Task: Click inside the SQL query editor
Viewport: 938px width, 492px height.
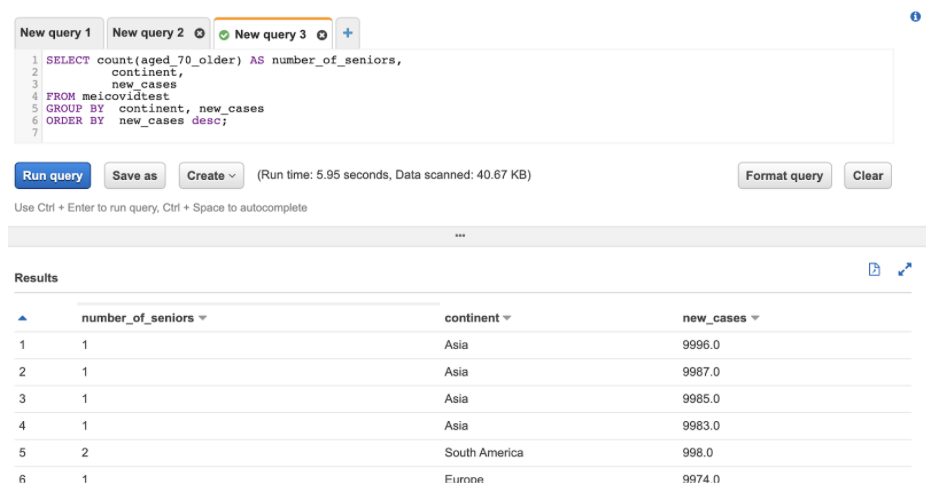Action: coord(467,96)
